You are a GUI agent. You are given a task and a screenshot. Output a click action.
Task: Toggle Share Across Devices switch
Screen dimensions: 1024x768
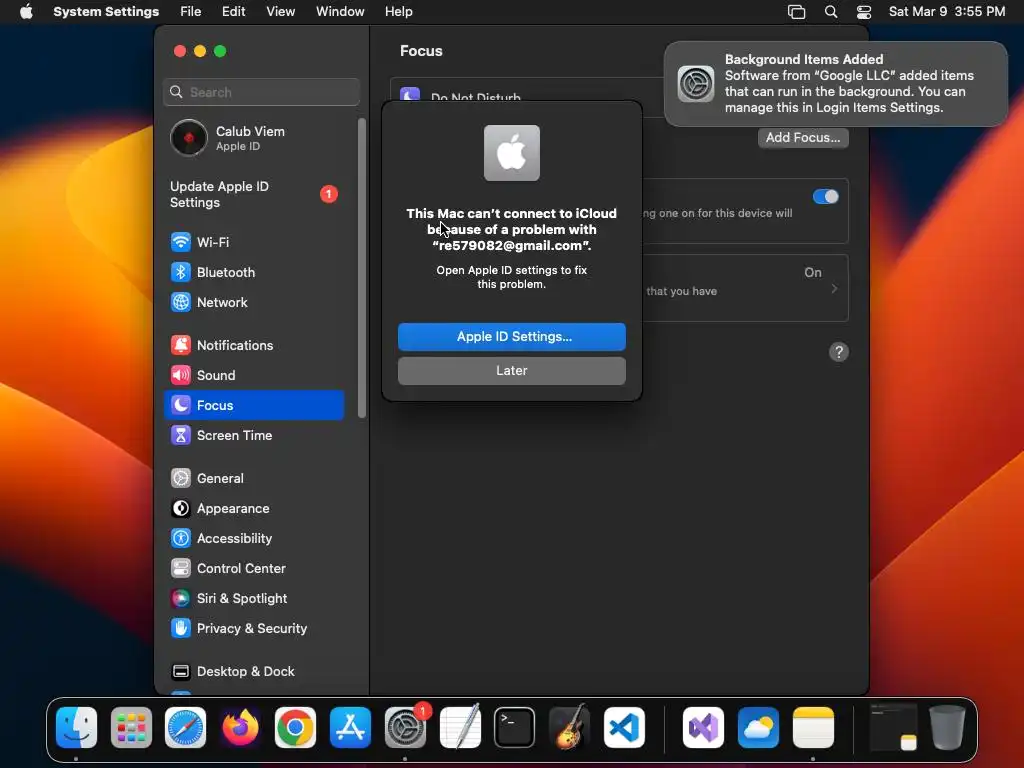pos(825,197)
